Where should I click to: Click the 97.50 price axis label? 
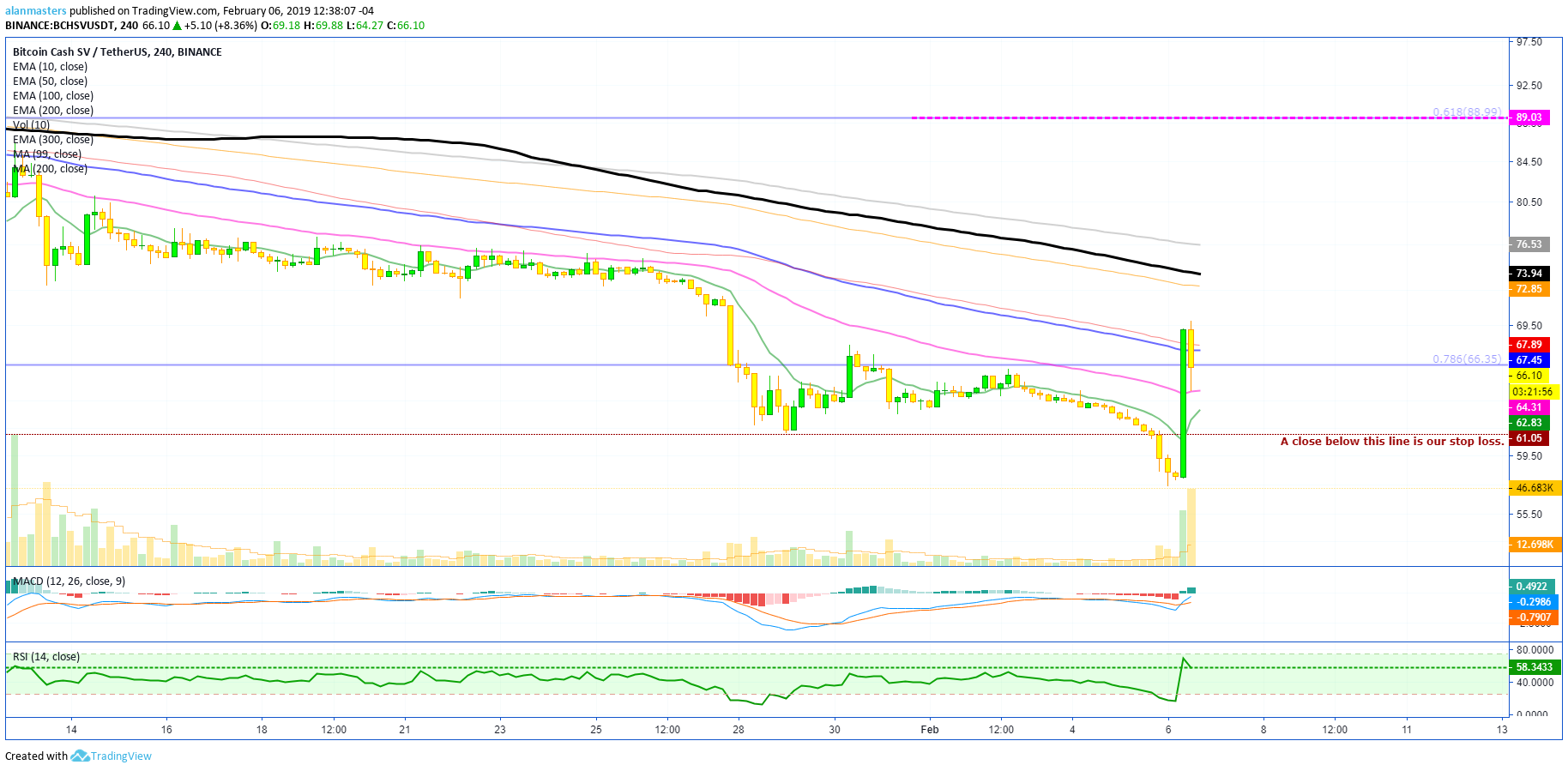point(1529,42)
